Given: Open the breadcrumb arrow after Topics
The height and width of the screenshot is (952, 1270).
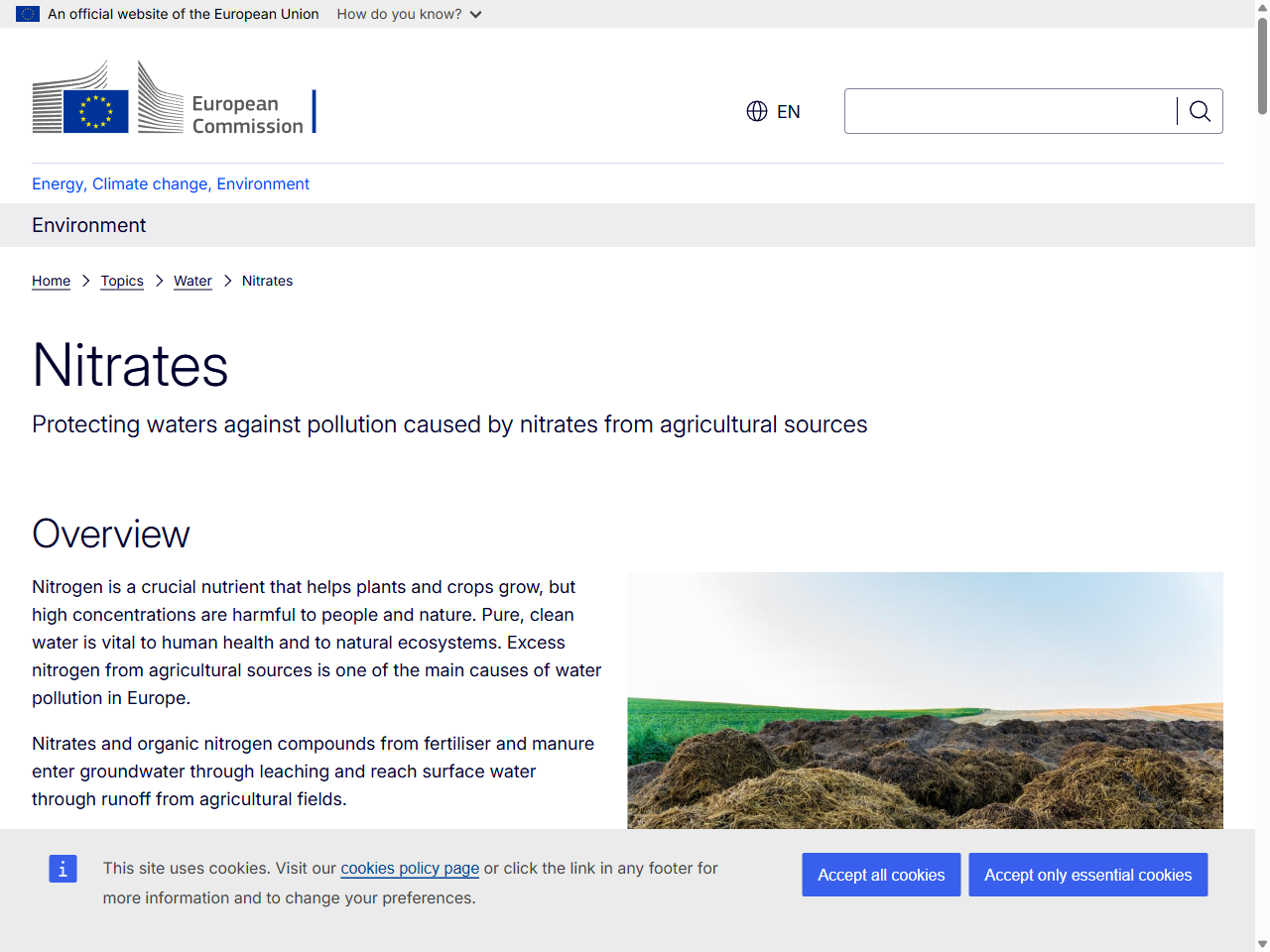Looking at the screenshot, I should tap(158, 281).
